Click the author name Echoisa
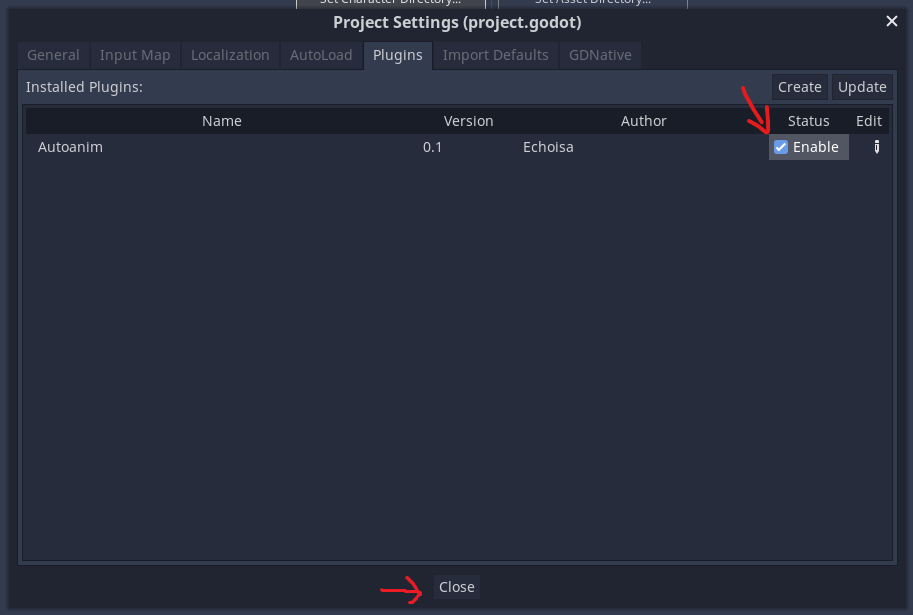 pos(548,147)
